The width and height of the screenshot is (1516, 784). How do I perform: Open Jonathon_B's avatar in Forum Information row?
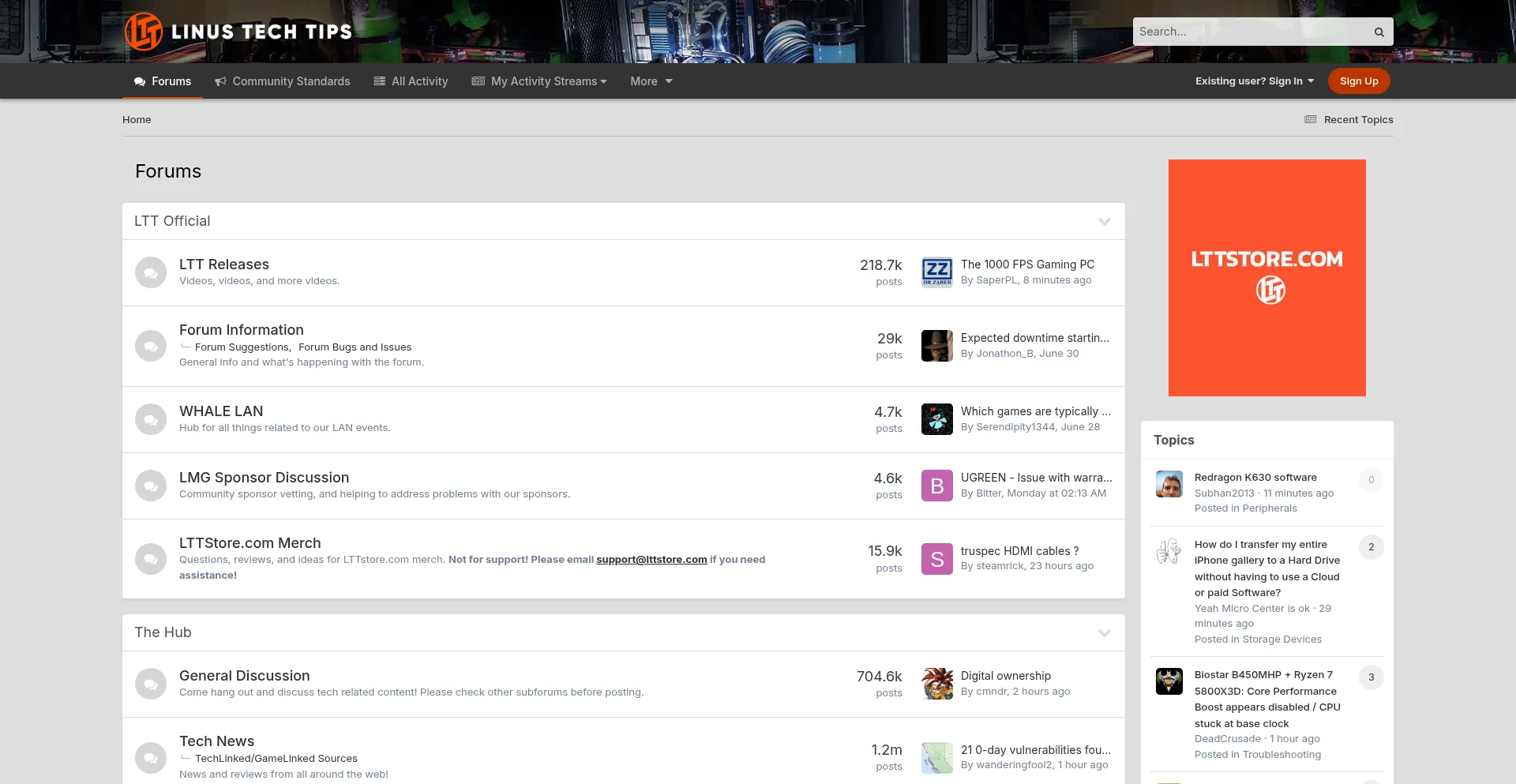tap(937, 346)
